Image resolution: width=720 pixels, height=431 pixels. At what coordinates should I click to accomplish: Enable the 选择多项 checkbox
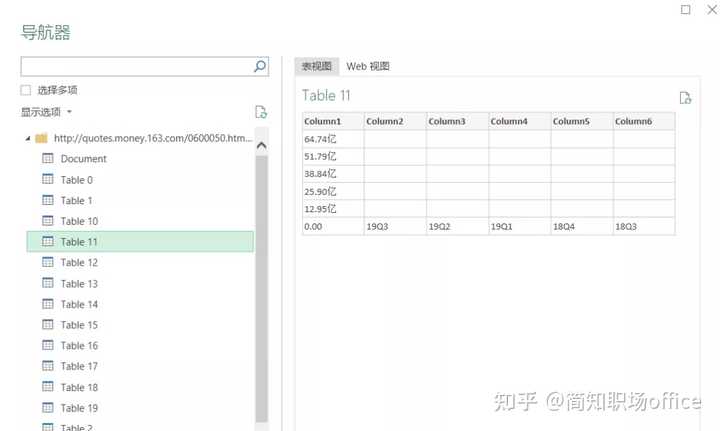(x=26, y=90)
